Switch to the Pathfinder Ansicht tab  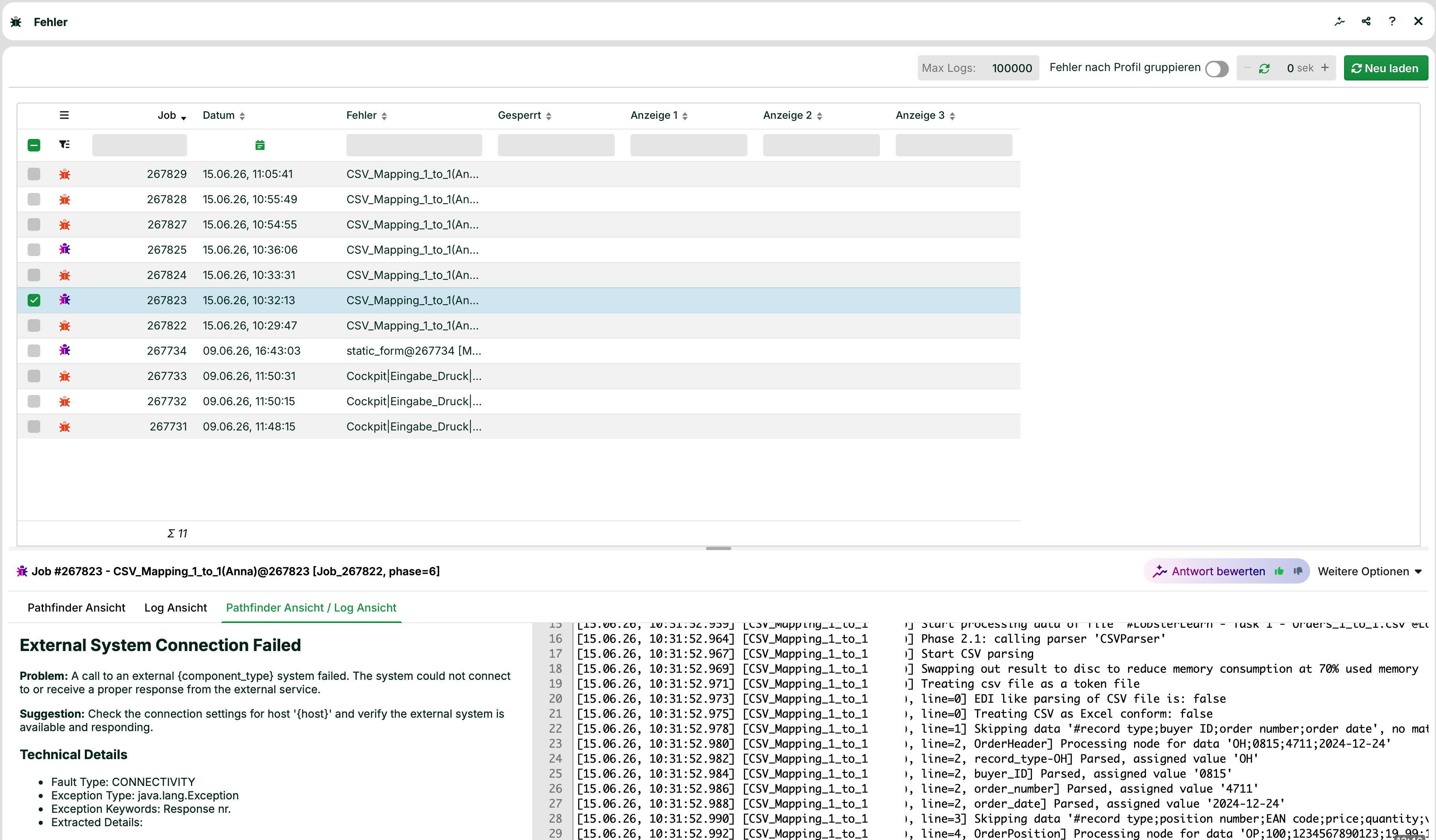[x=77, y=608]
